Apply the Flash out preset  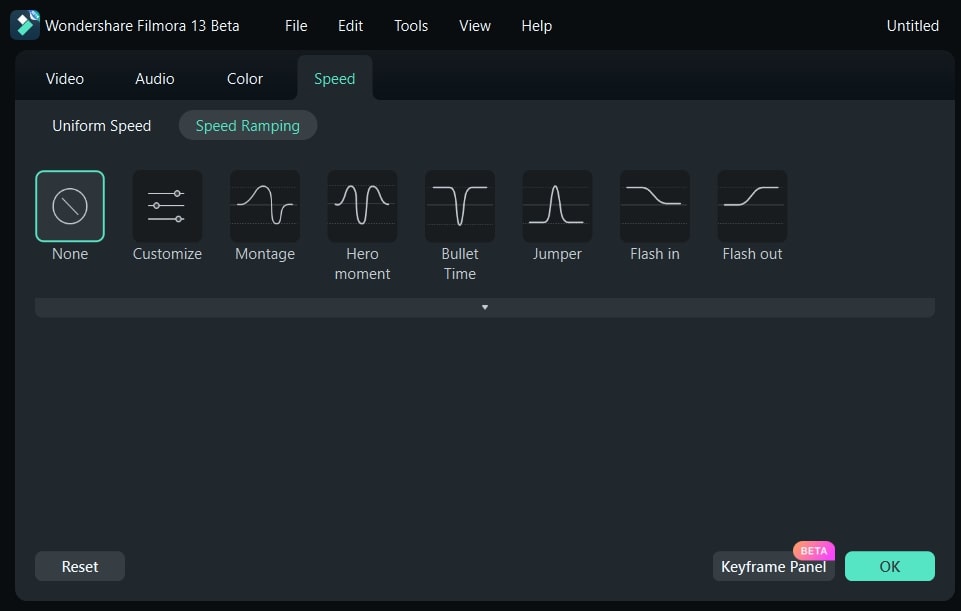pyautogui.click(x=752, y=206)
